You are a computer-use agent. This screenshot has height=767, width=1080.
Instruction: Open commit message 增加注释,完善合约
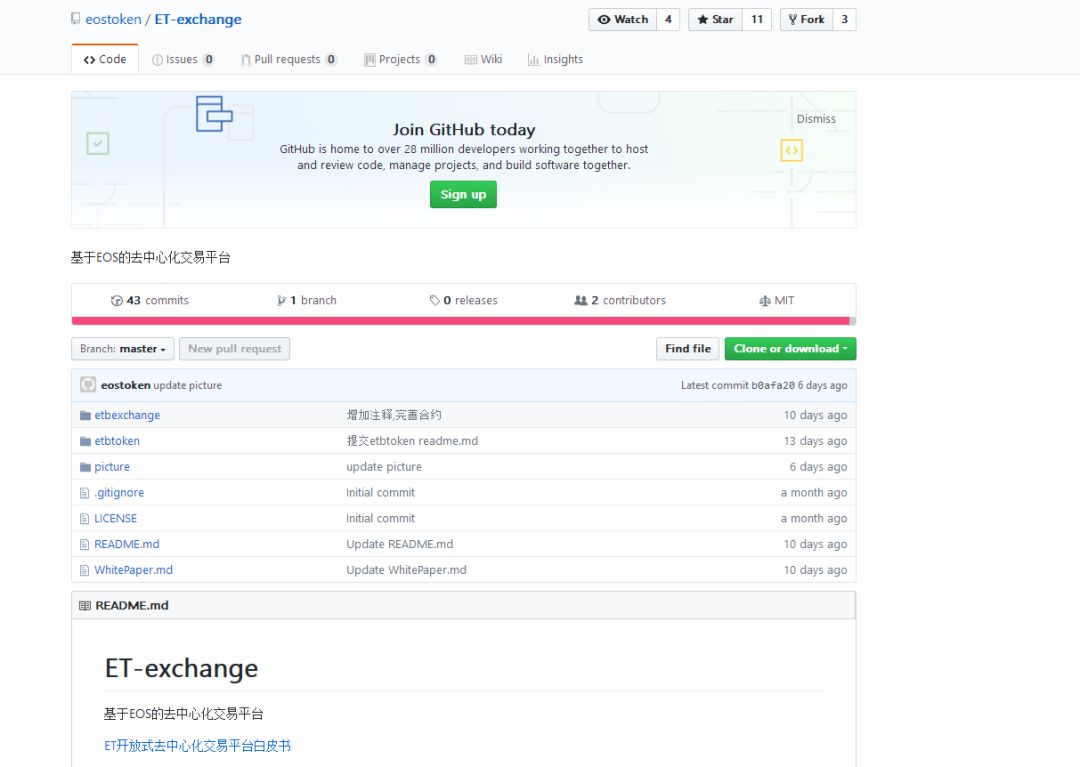point(394,415)
